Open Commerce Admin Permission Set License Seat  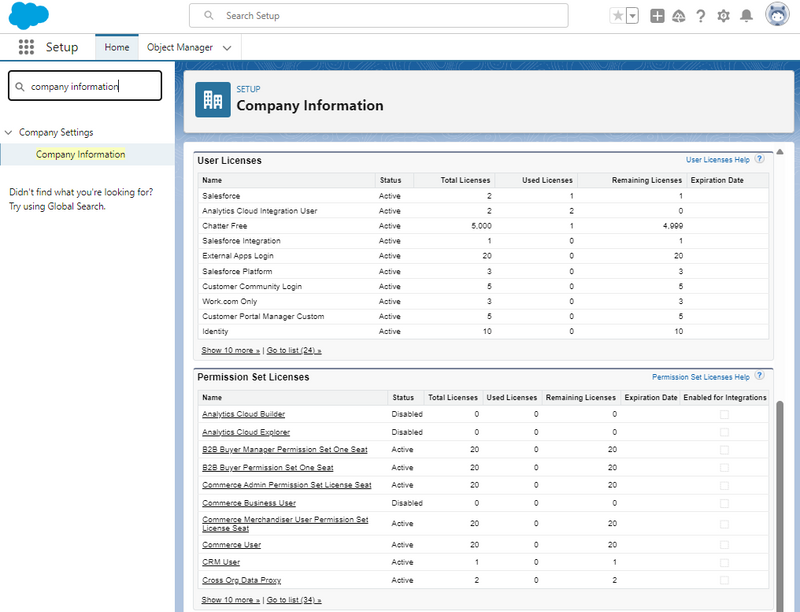tap(287, 485)
